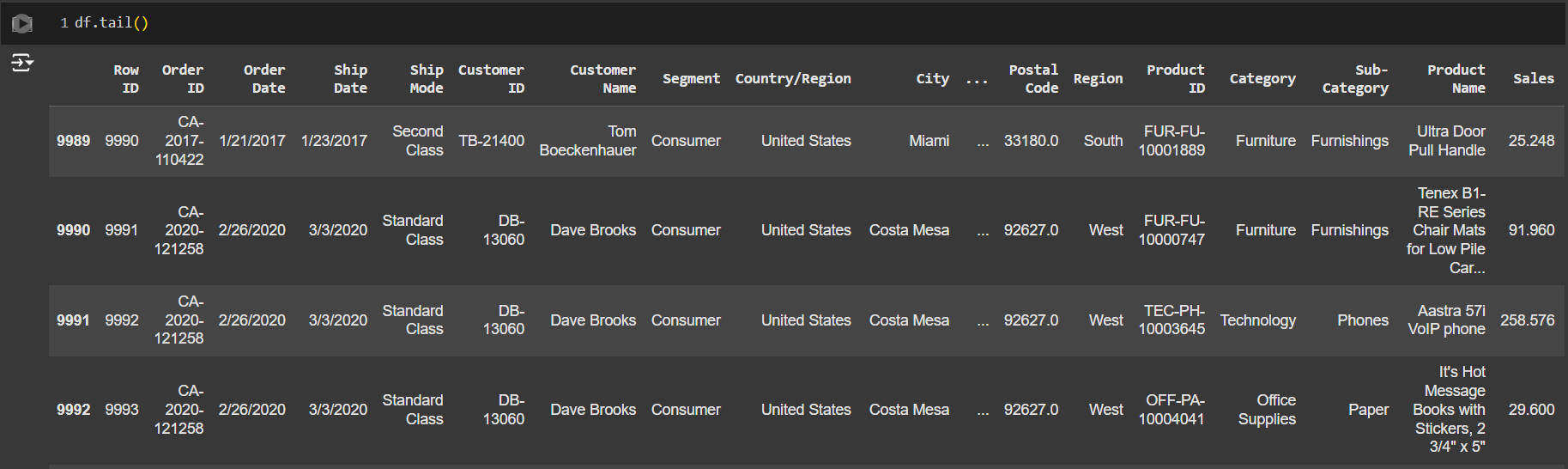Image resolution: width=1568 pixels, height=469 pixels.
Task: Click the Segment column header
Action: pyautogui.click(x=691, y=79)
